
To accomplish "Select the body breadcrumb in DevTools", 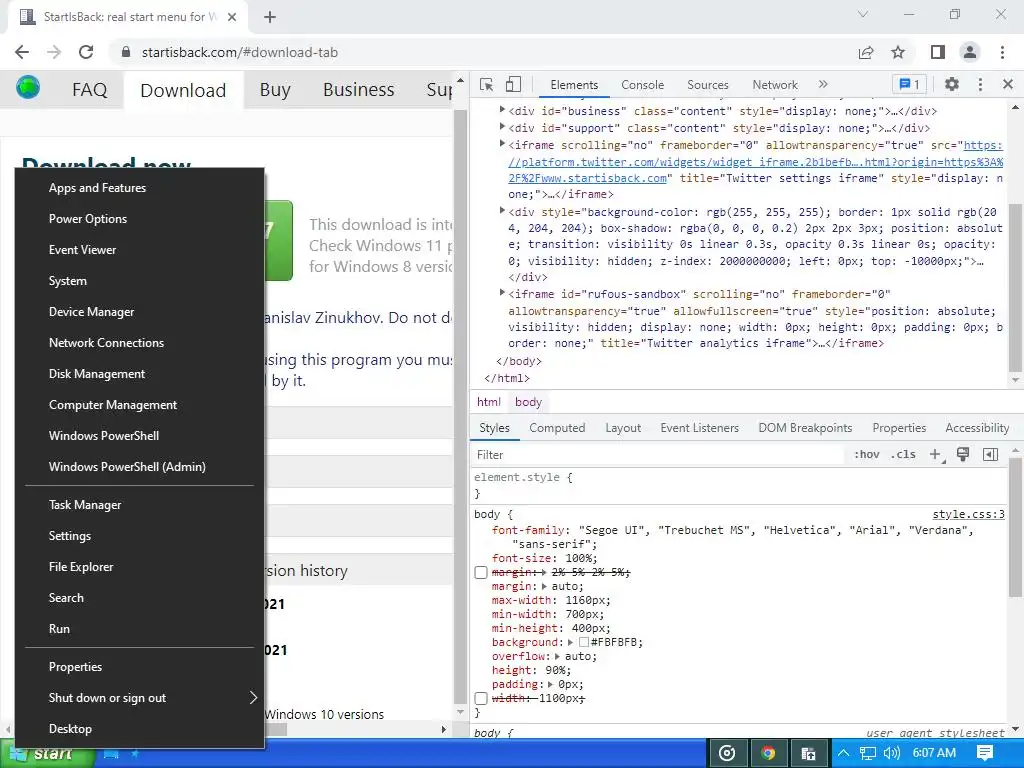I will coord(528,402).
